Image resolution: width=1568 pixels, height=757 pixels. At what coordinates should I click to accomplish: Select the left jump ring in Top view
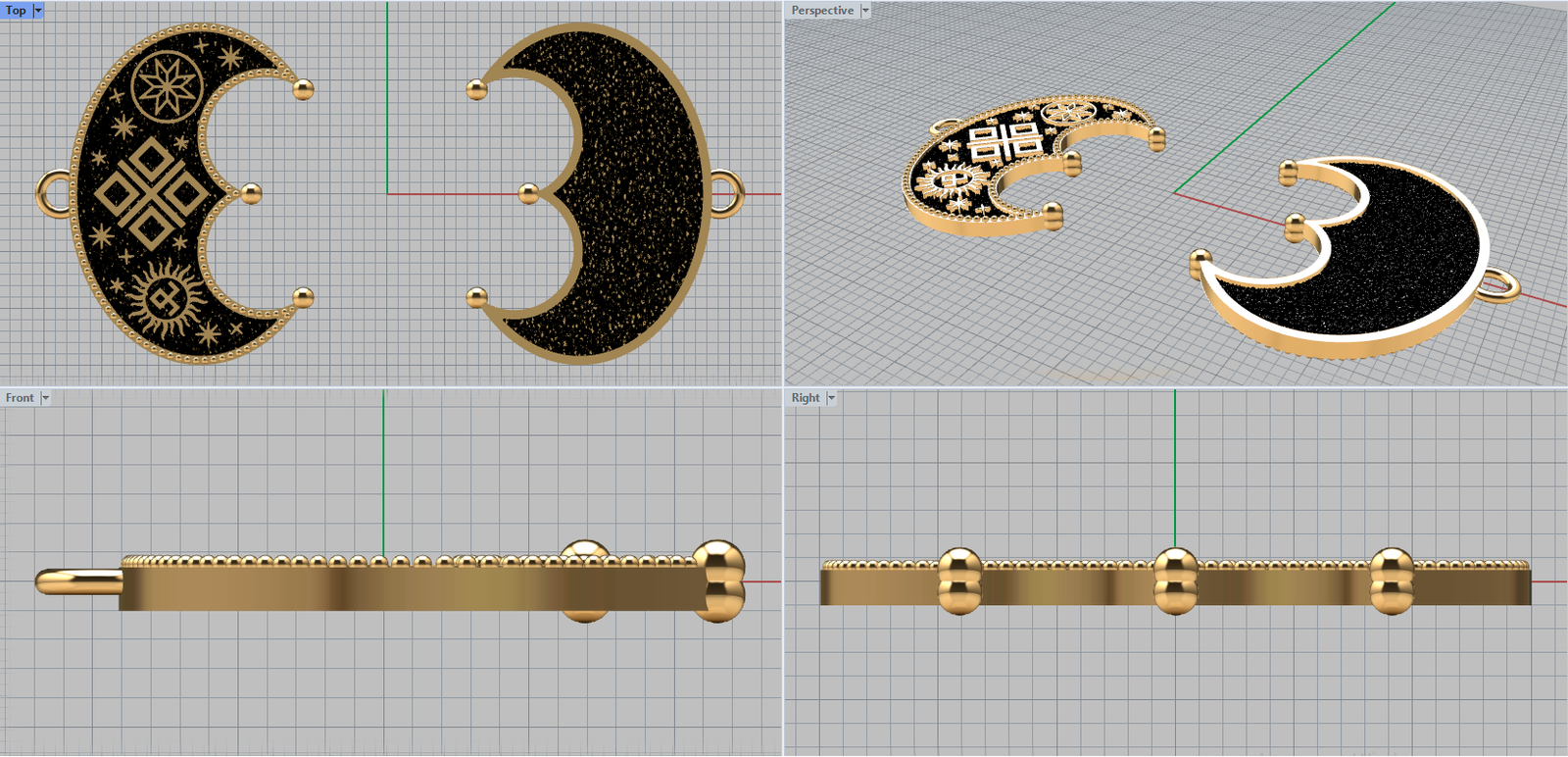tap(53, 193)
